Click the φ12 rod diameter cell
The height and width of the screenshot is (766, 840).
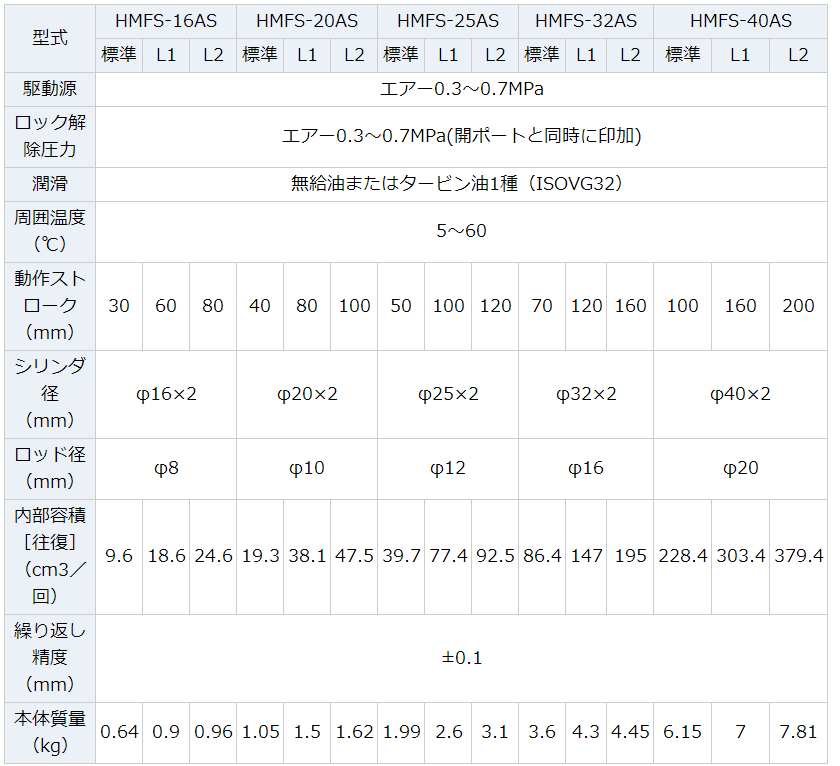[448, 469]
